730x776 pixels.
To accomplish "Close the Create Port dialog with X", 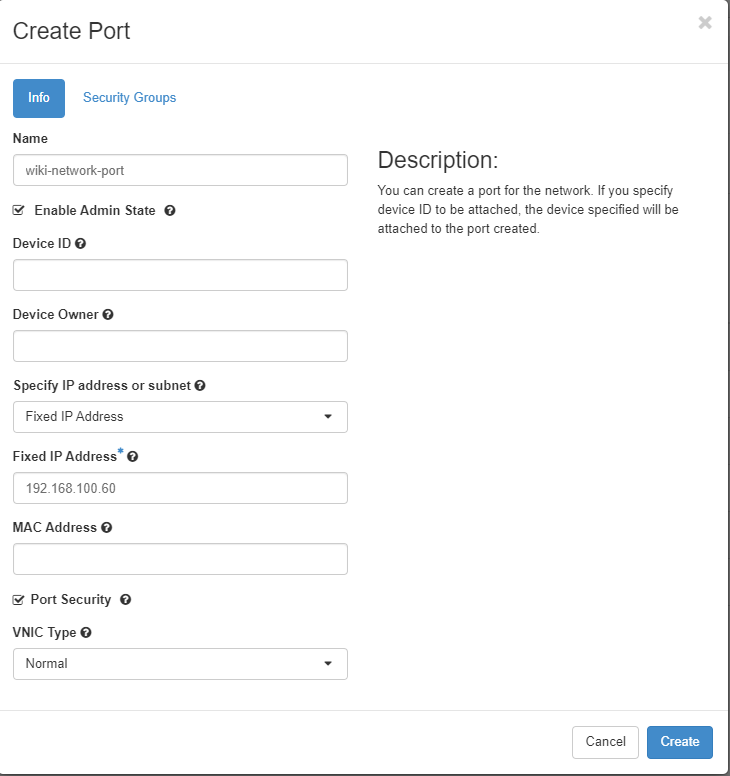I will click(x=705, y=23).
